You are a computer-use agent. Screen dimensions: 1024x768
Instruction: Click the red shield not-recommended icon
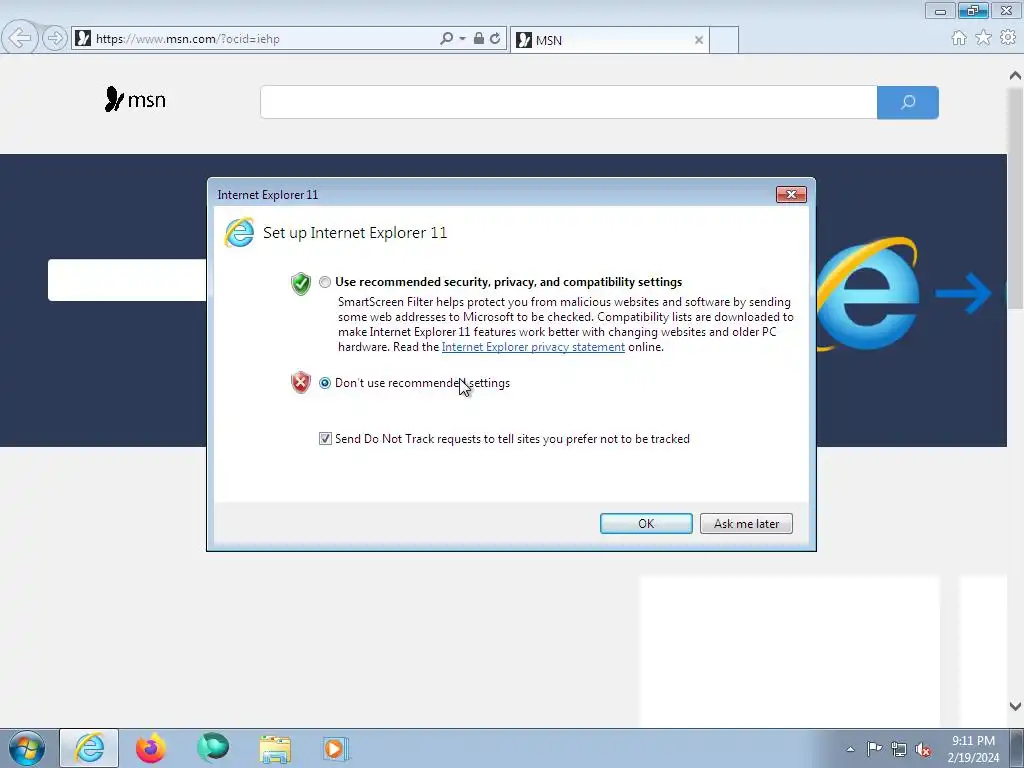pos(300,383)
